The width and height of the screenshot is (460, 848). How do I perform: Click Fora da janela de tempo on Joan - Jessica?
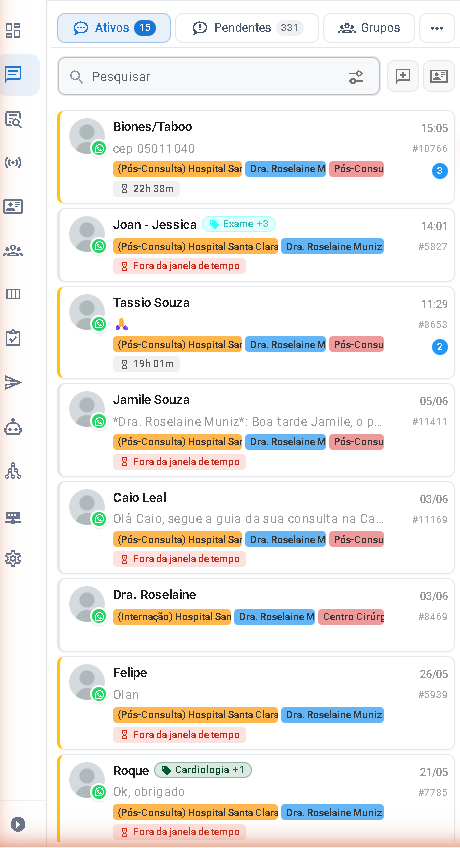tap(179, 266)
